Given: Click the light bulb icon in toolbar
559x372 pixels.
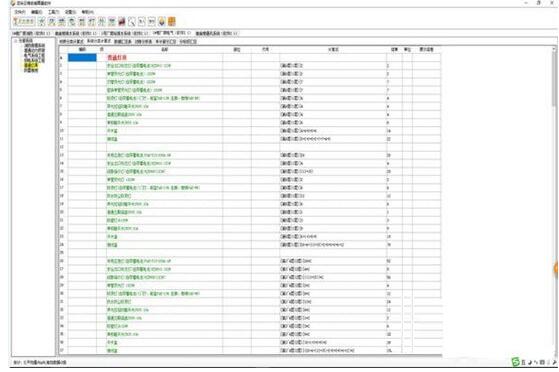Looking at the screenshot, I should pos(161,22).
